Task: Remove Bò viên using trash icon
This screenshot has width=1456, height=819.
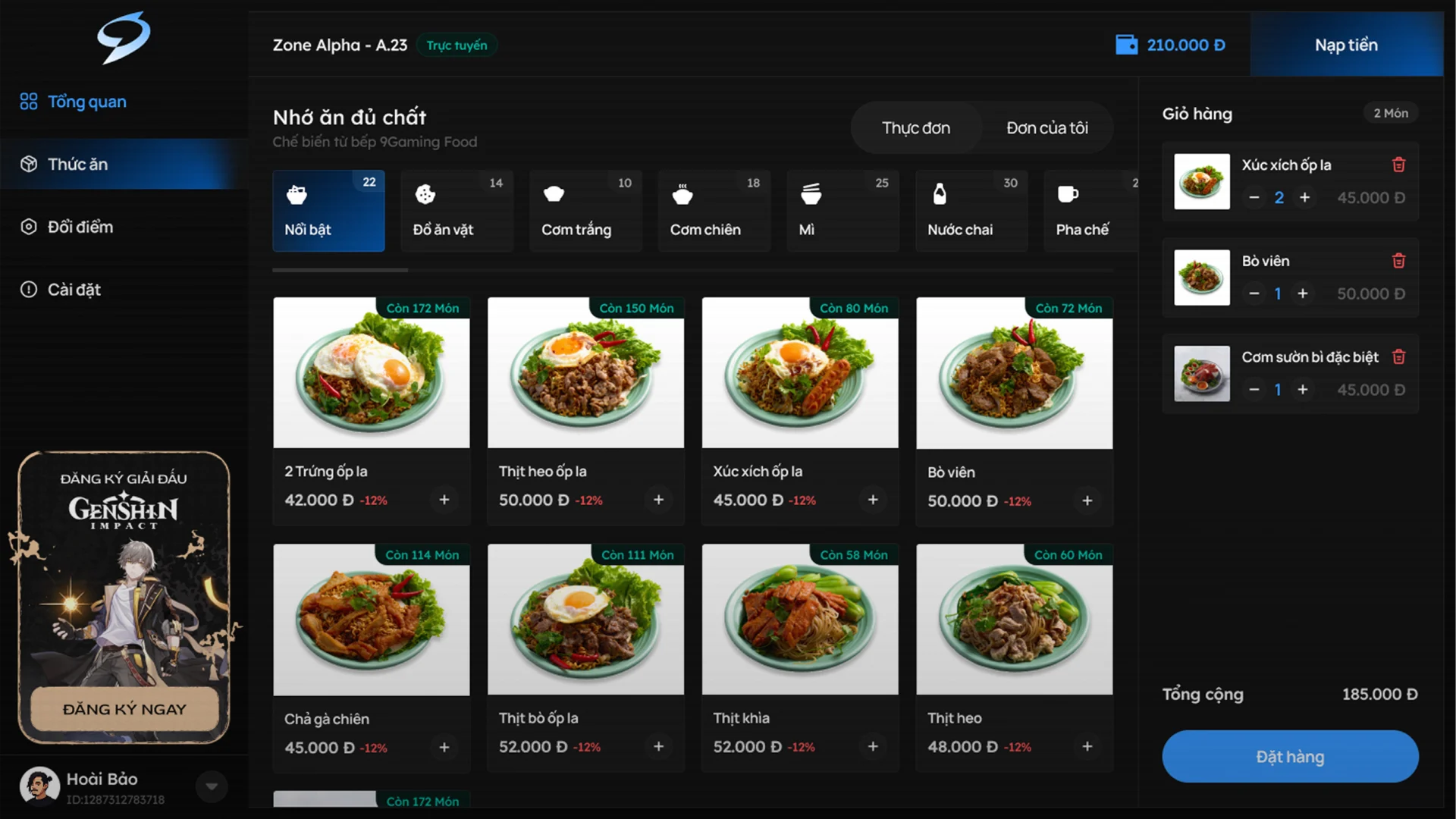Action: 1399,261
